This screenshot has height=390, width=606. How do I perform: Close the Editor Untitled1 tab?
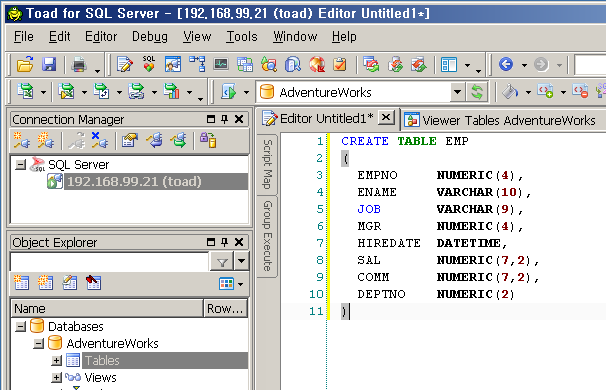(x=386, y=117)
